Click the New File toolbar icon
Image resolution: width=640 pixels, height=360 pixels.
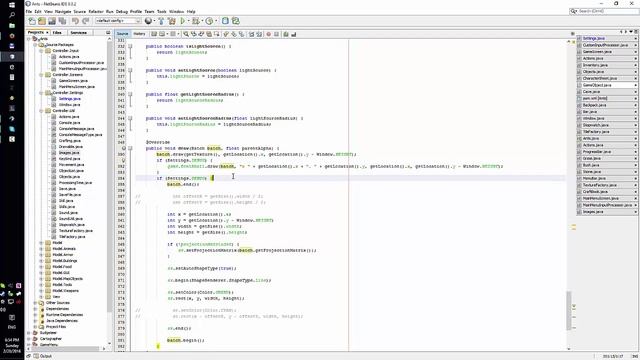pos(32,21)
